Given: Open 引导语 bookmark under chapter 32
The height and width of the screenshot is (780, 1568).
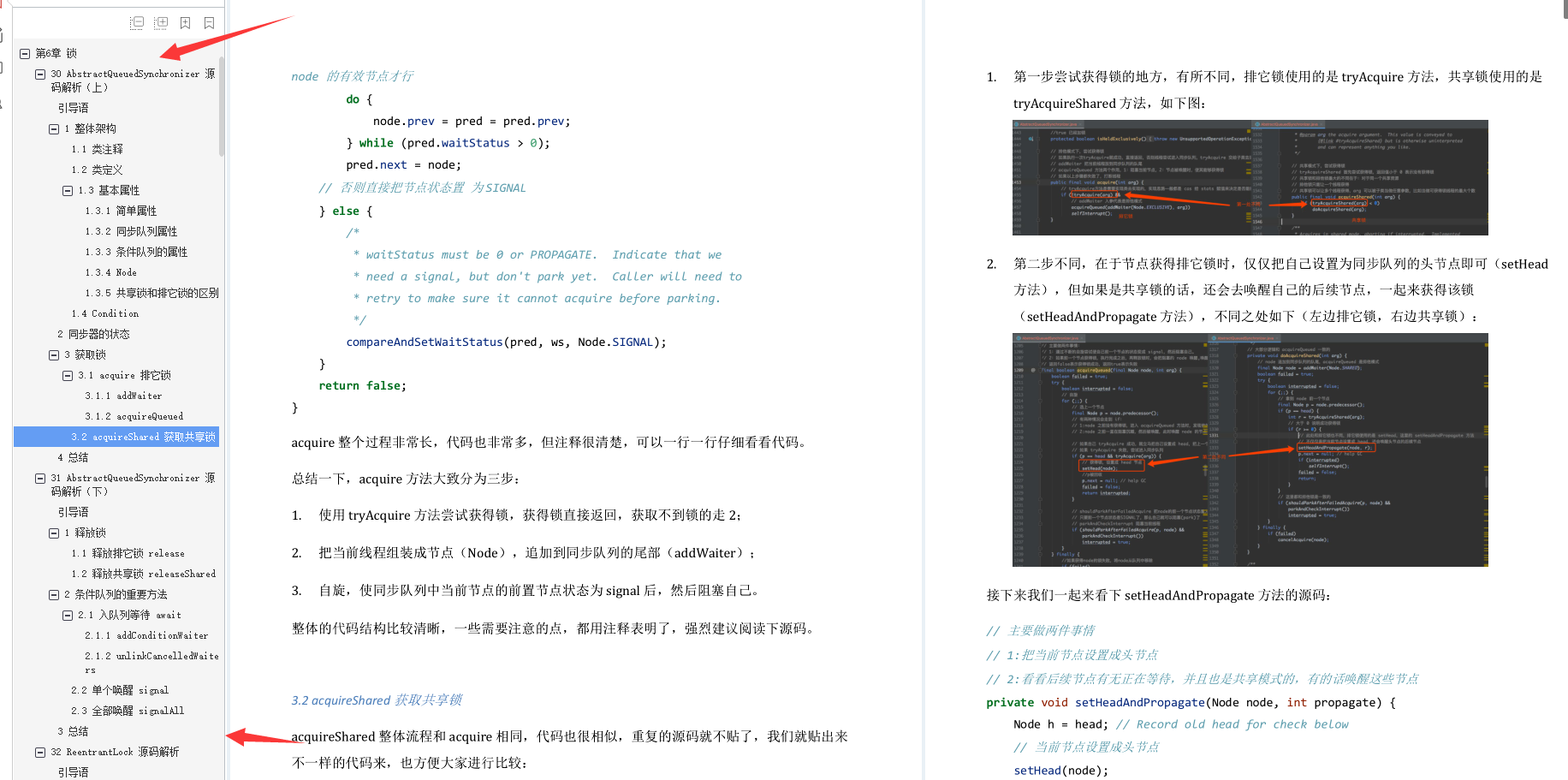Looking at the screenshot, I should [x=73, y=772].
